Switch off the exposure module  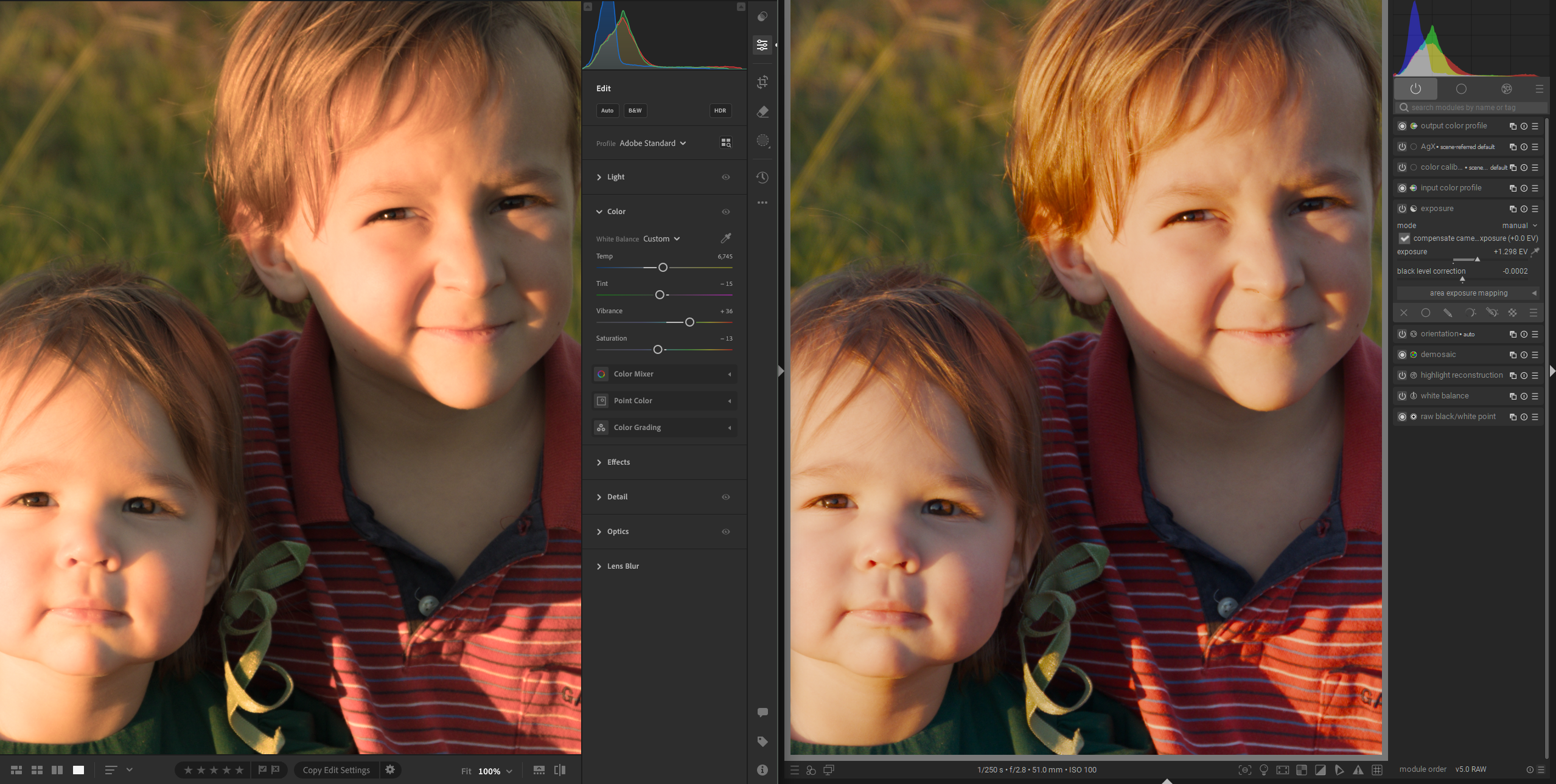[x=1402, y=209]
